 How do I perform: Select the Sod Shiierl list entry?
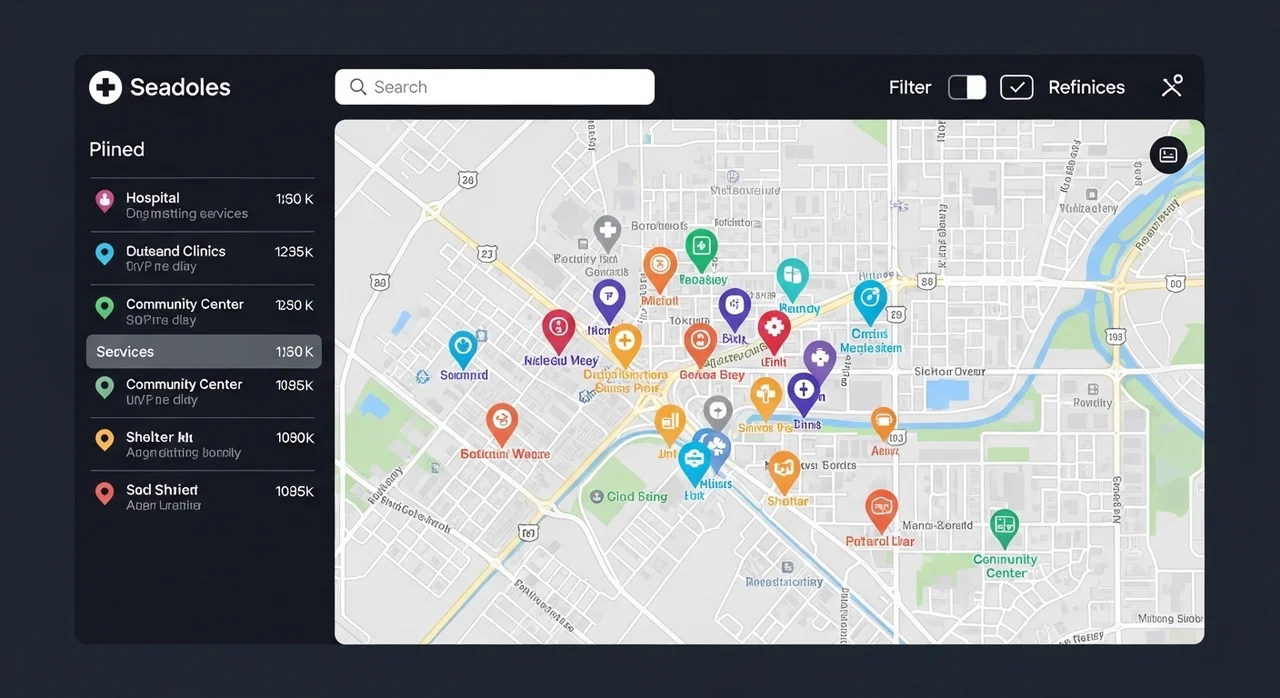tap(204, 497)
